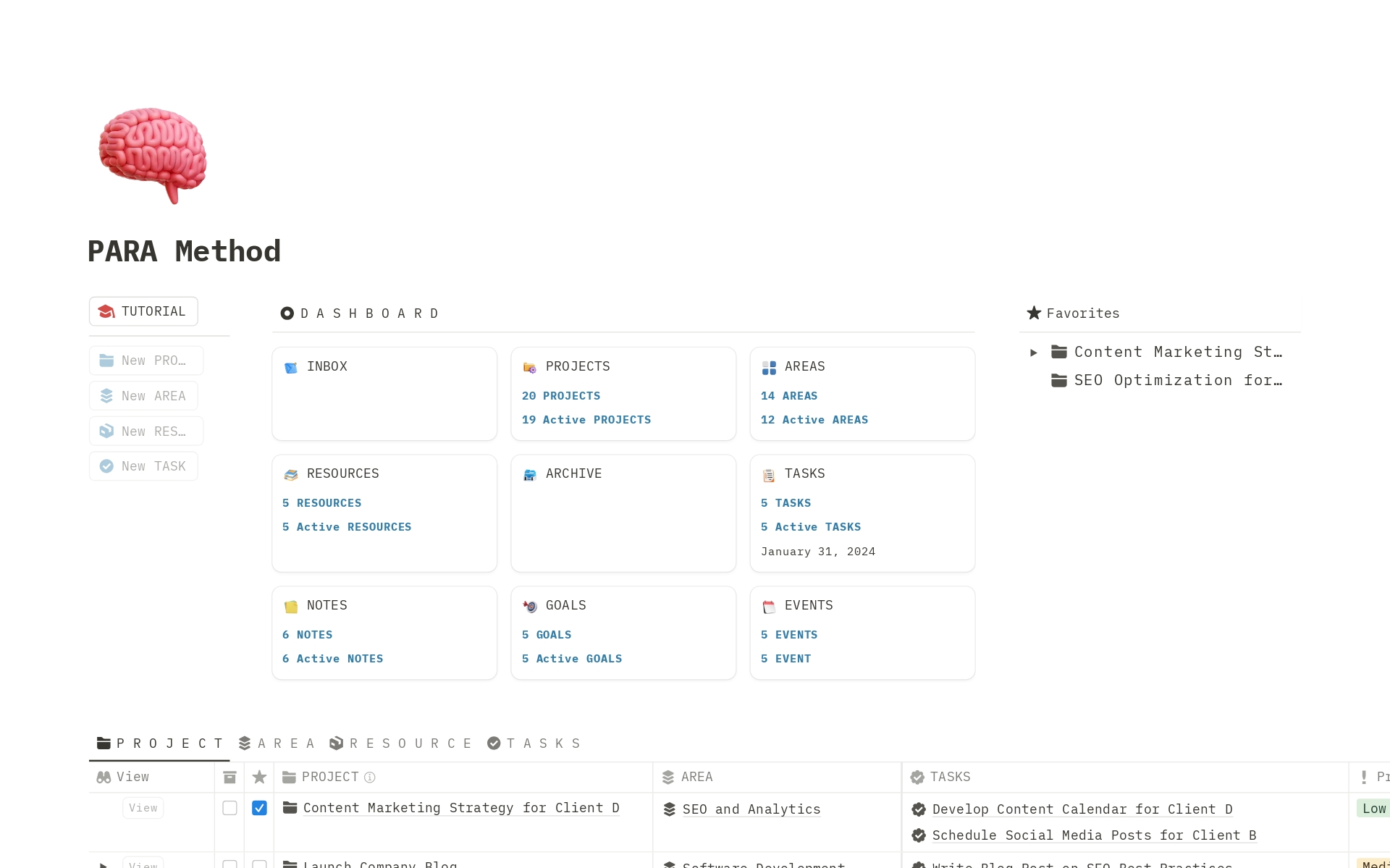Click January 31, 2024 date in TASKS card

[x=818, y=552]
